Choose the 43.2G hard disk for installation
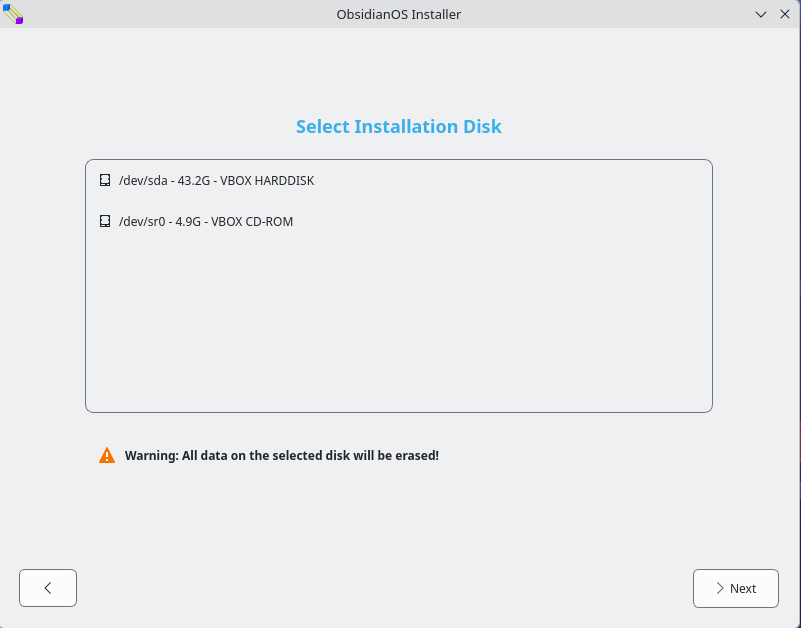This screenshot has width=801, height=628. coord(217,180)
